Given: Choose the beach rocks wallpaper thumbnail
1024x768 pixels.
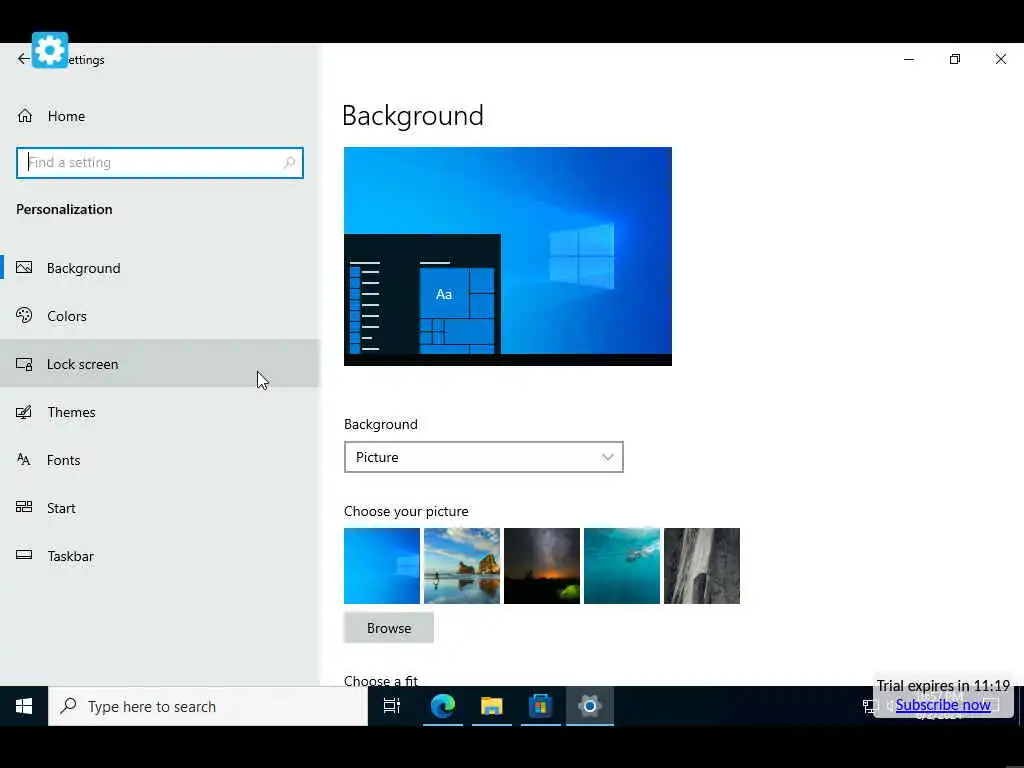Looking at the screenshot, I should click(462, 566).
